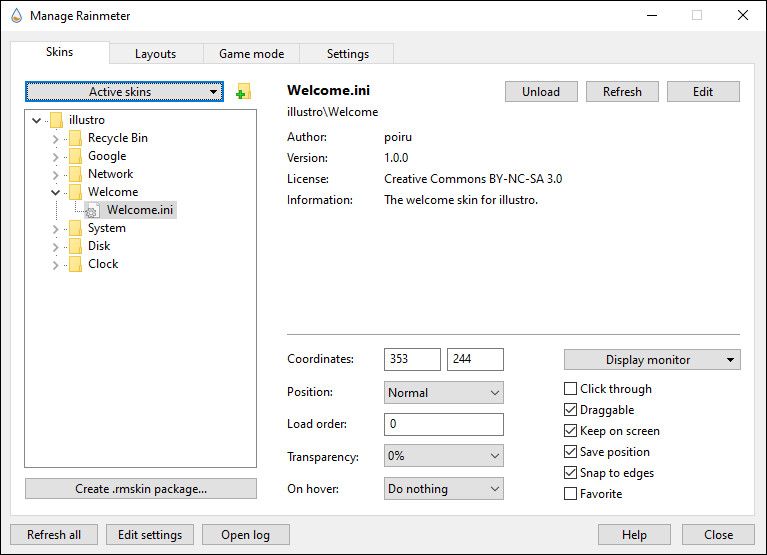This screenshot has height=555, width=767.
Task: Click the Welcome folder icon
Action: tap(75, 192)
